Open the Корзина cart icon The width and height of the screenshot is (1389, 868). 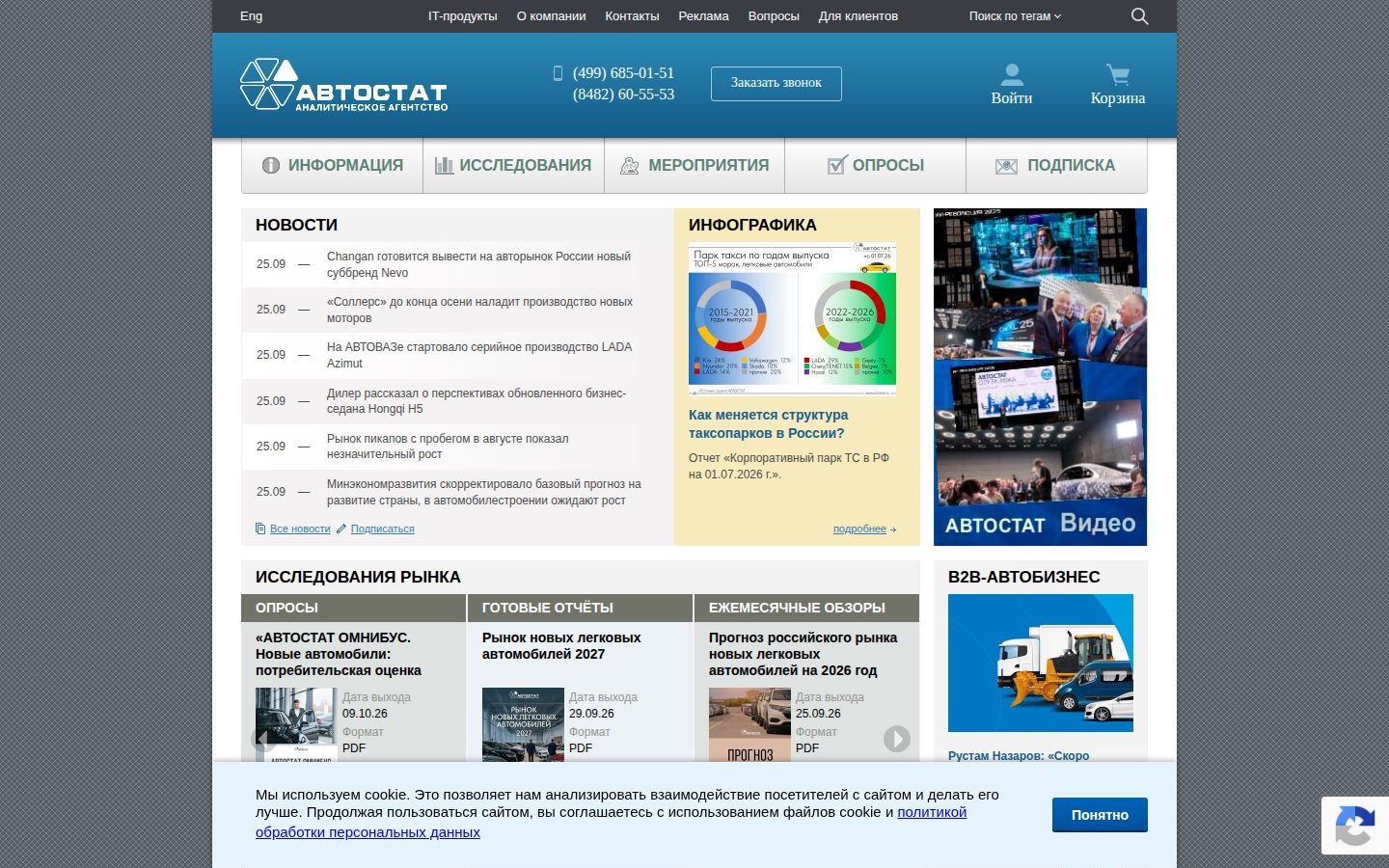coord(1118,74)
